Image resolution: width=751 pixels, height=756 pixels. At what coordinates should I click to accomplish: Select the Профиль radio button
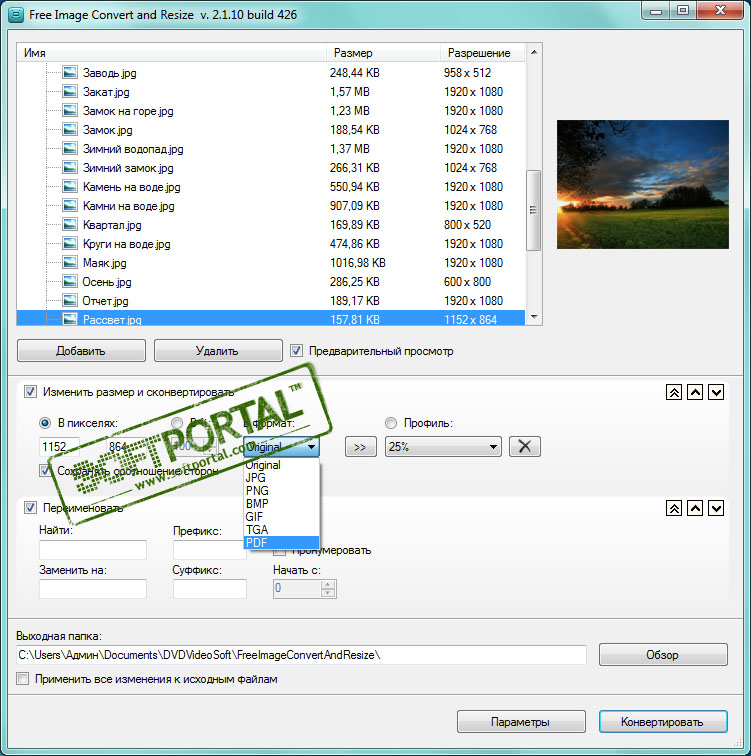click(391, 423)
